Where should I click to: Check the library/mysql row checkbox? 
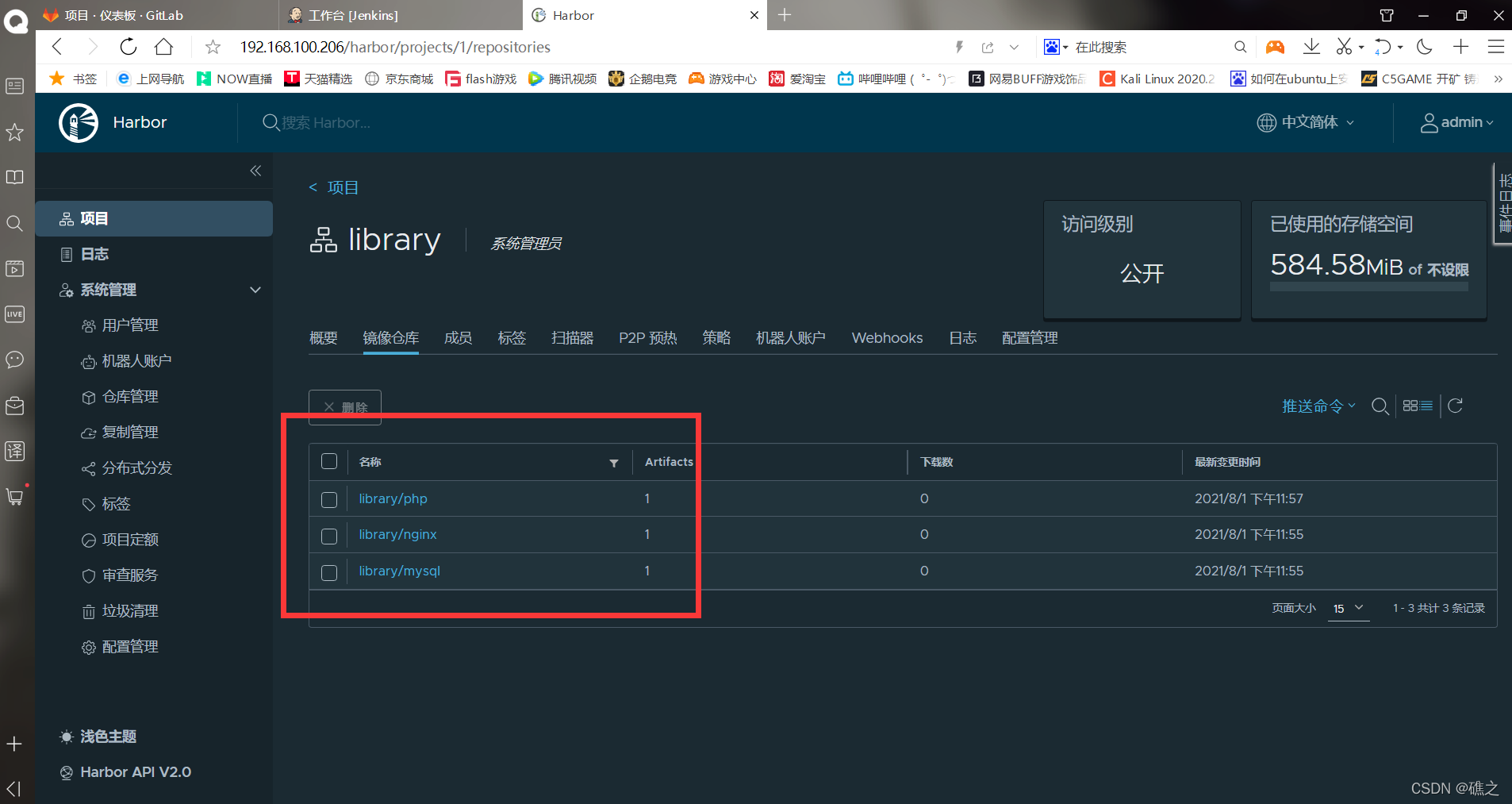tap(329, 572)
